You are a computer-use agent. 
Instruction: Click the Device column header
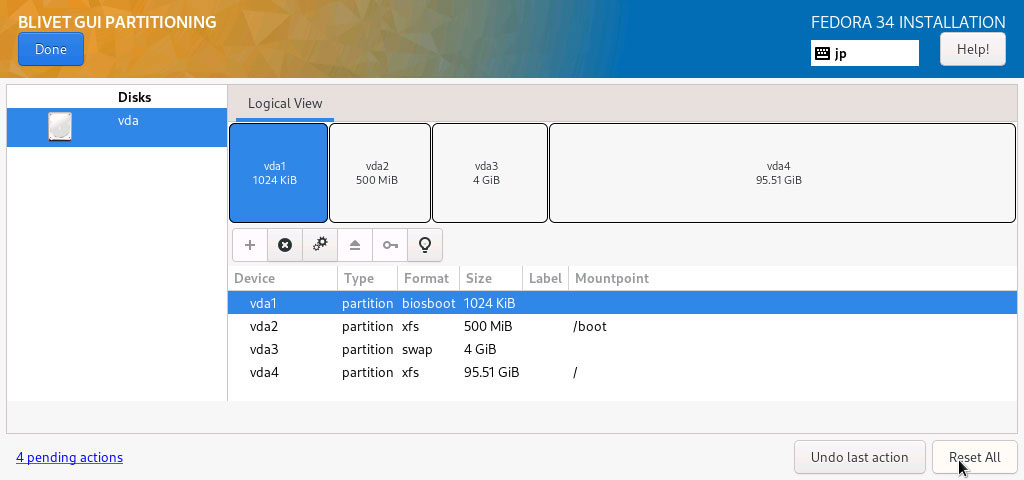click(283, 278)
